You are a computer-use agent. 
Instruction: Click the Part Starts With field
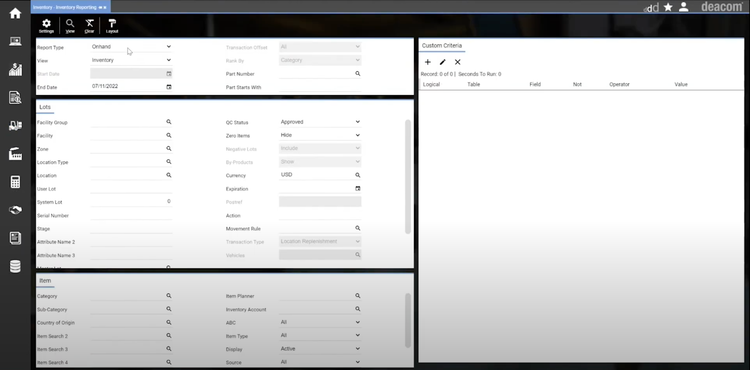tap(320, 87)
